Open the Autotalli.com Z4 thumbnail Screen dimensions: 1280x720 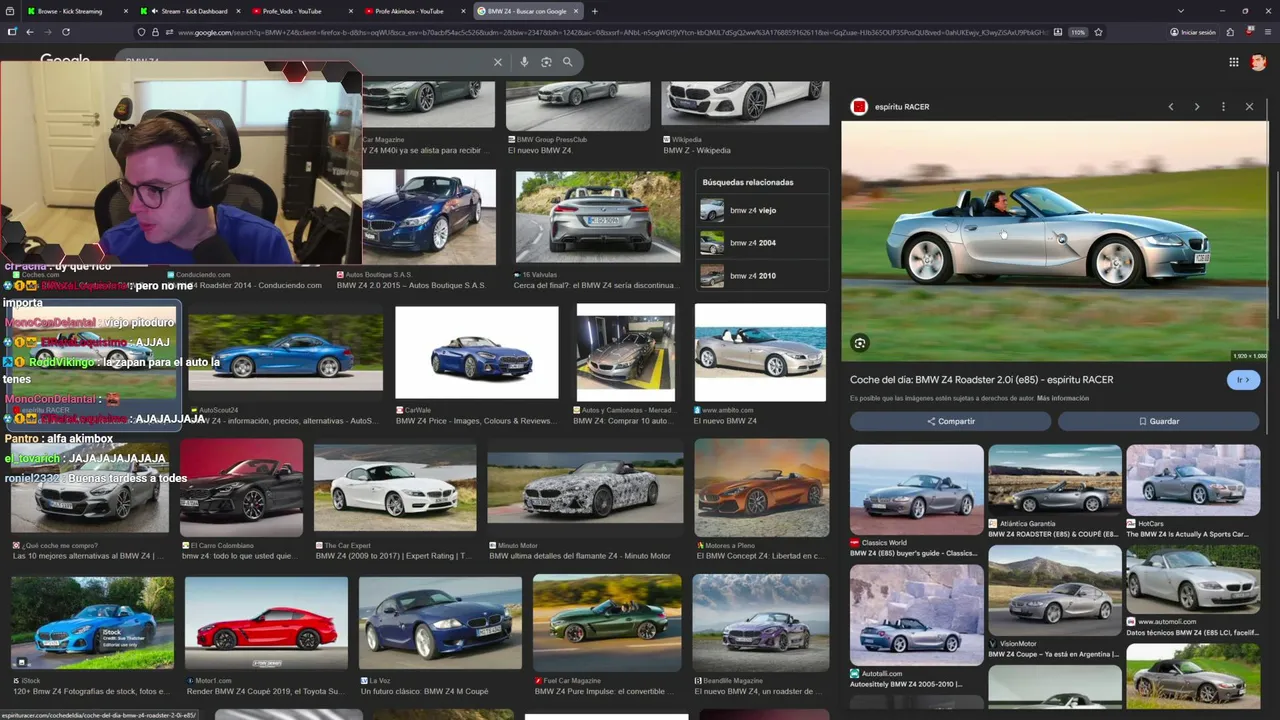click(x=917, y=615)
